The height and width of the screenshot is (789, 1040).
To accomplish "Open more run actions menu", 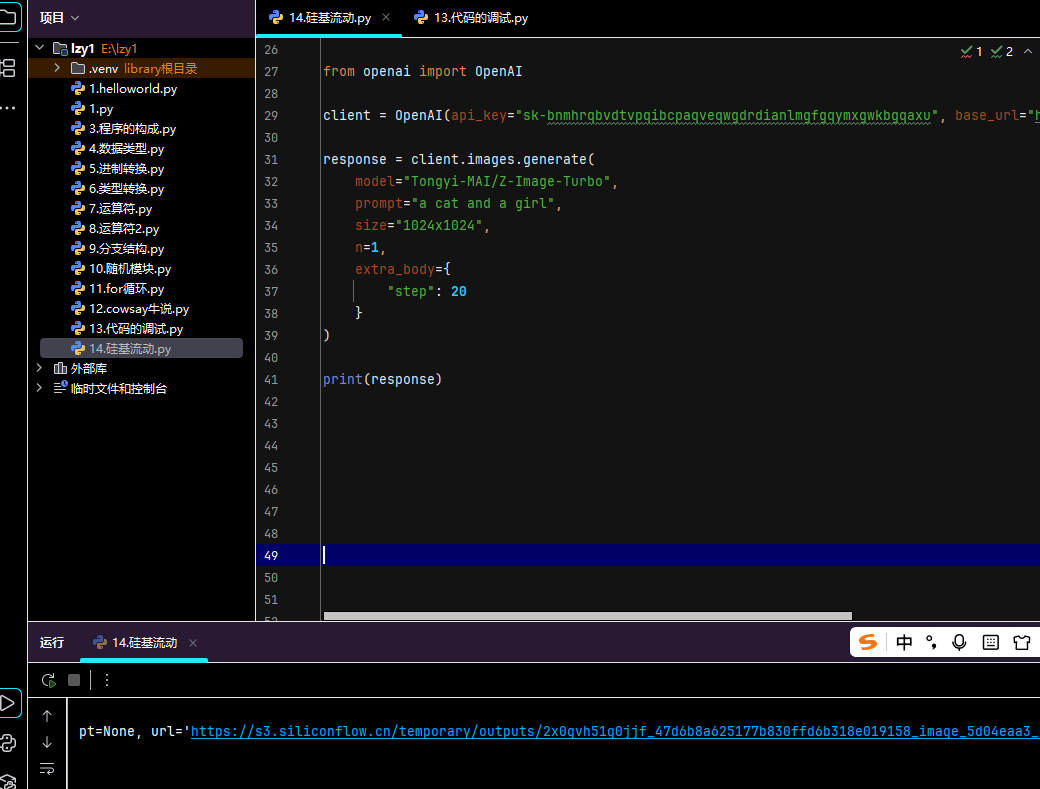I will (107, 680).
